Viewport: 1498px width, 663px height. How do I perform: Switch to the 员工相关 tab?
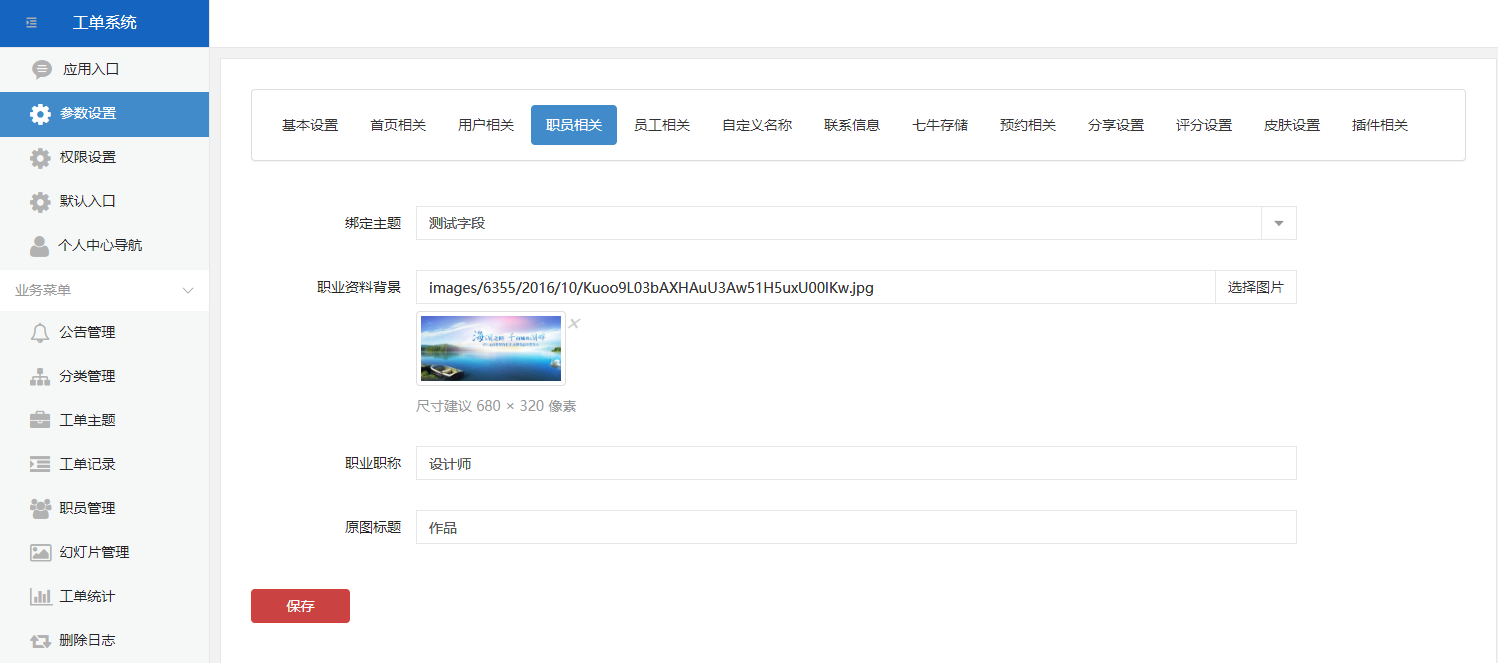pyautogui.click(x=662, y=125)
